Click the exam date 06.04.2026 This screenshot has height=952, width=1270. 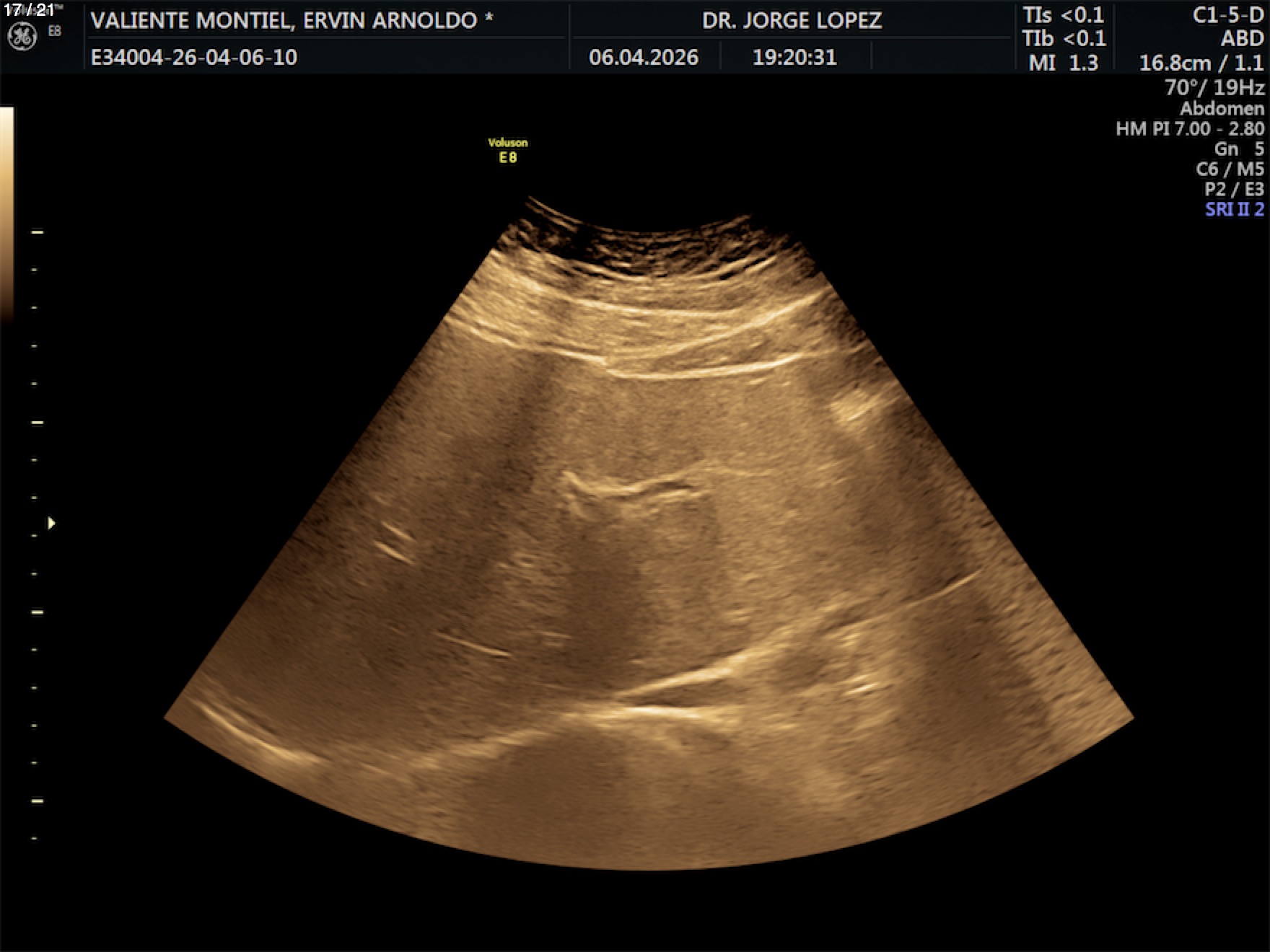pos(644,57)
